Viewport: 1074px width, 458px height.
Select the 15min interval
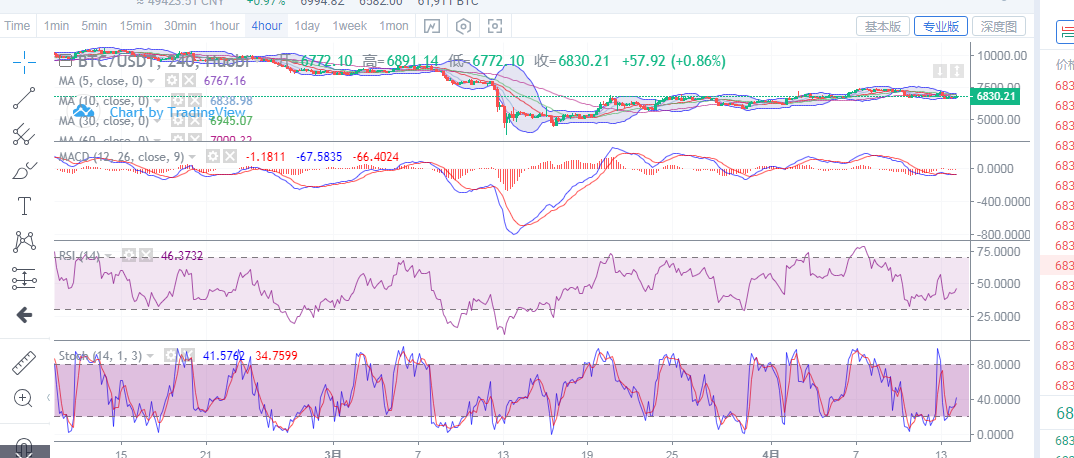point(136,26)
